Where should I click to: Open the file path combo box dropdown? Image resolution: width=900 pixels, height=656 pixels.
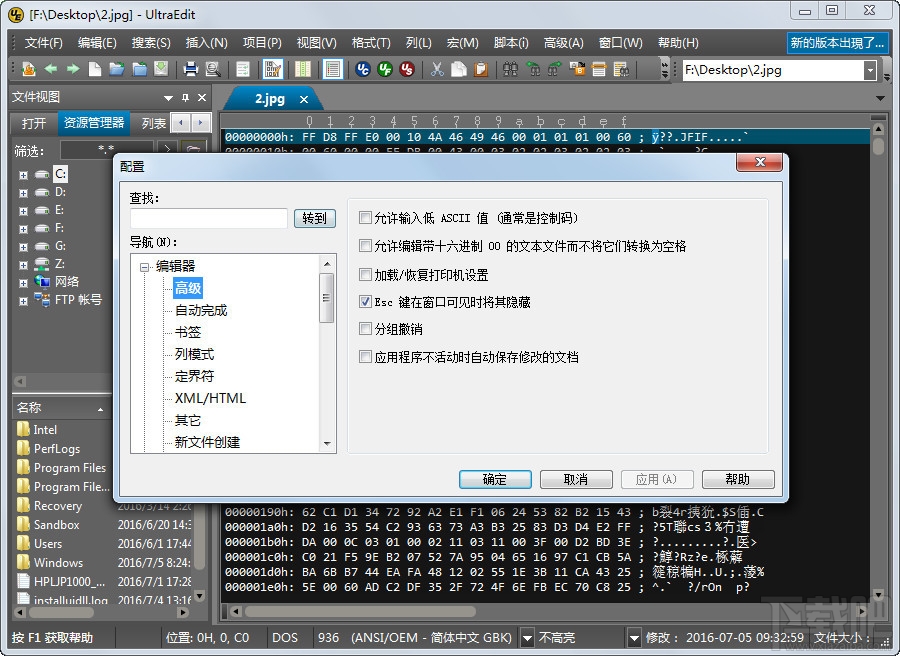coord(870,70)
